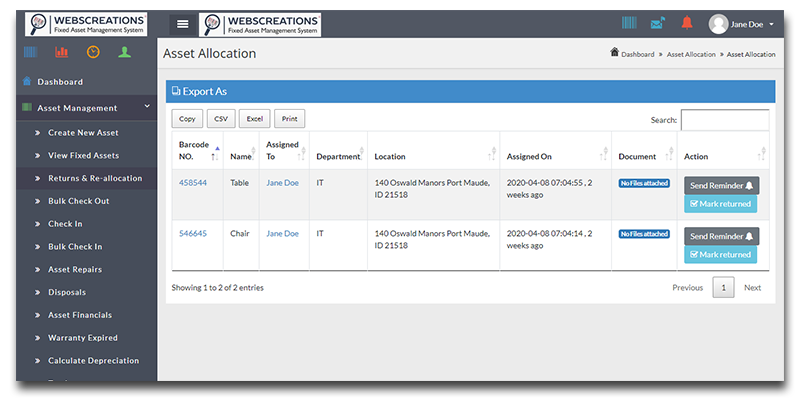Open Asset Repairs
The width and height of the screenshot is (800, 398).
click(75, 269)
